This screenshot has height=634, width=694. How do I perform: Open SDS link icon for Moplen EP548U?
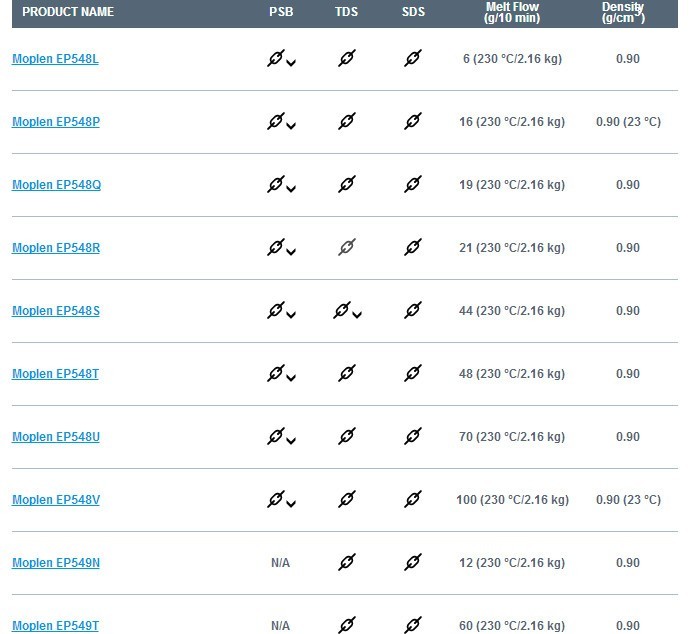click(x=413, y=436)
